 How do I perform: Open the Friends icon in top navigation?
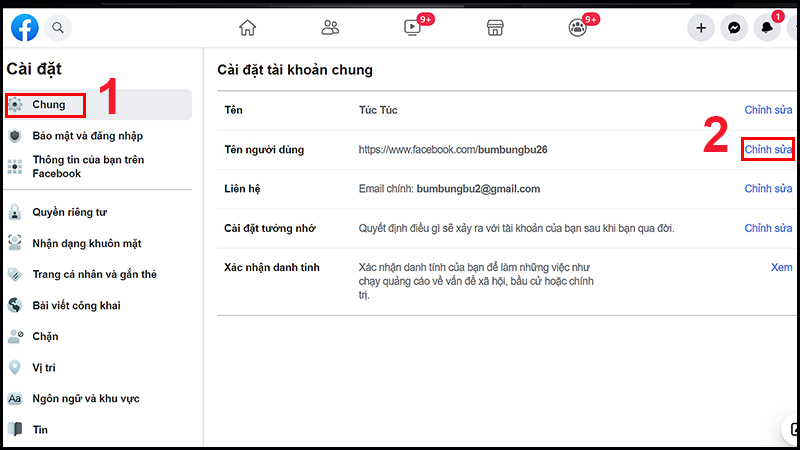330,28
